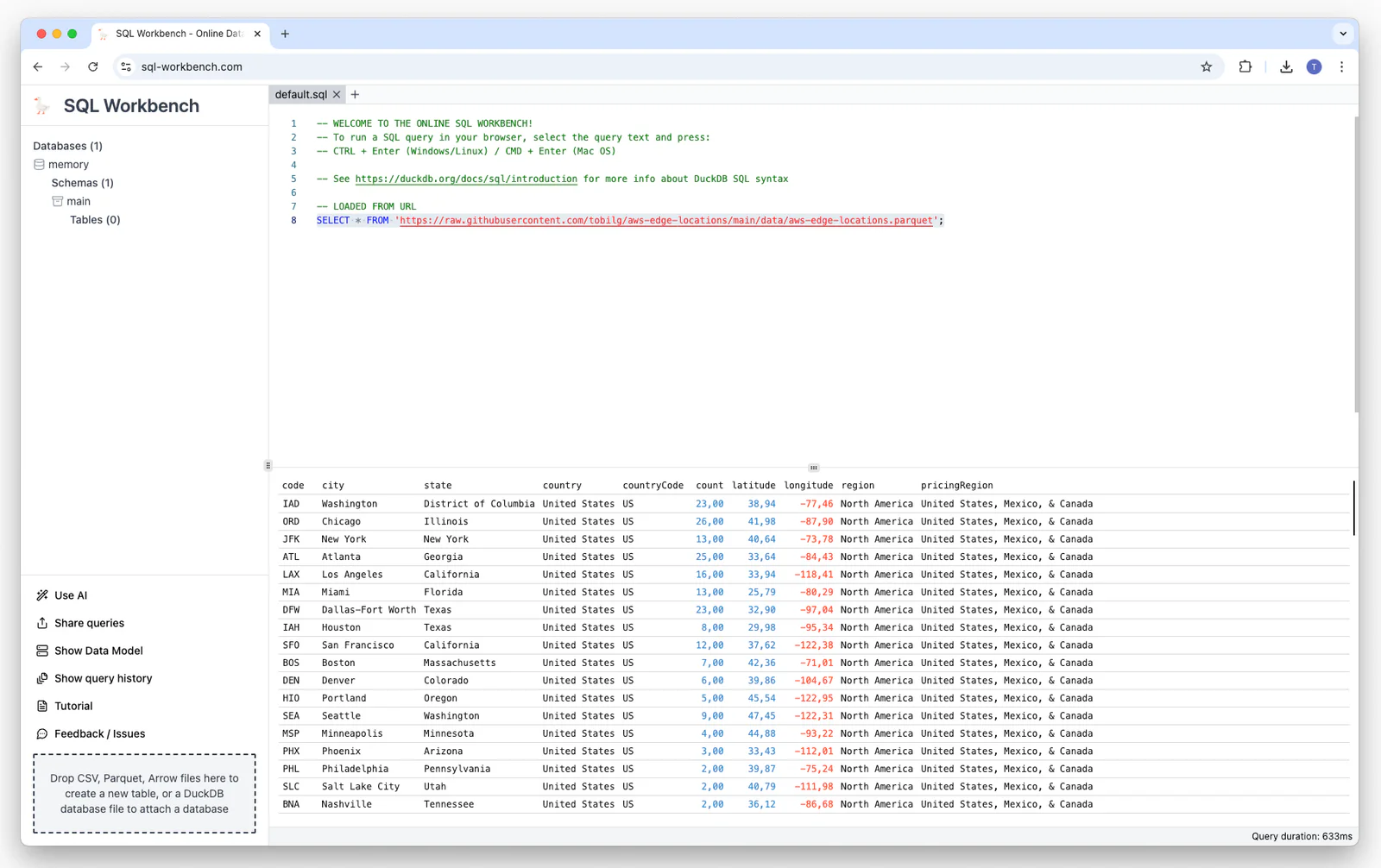The width and height of the screenshot is (1381, 868).
Task: Click the count column header
Action: [709, 486]
